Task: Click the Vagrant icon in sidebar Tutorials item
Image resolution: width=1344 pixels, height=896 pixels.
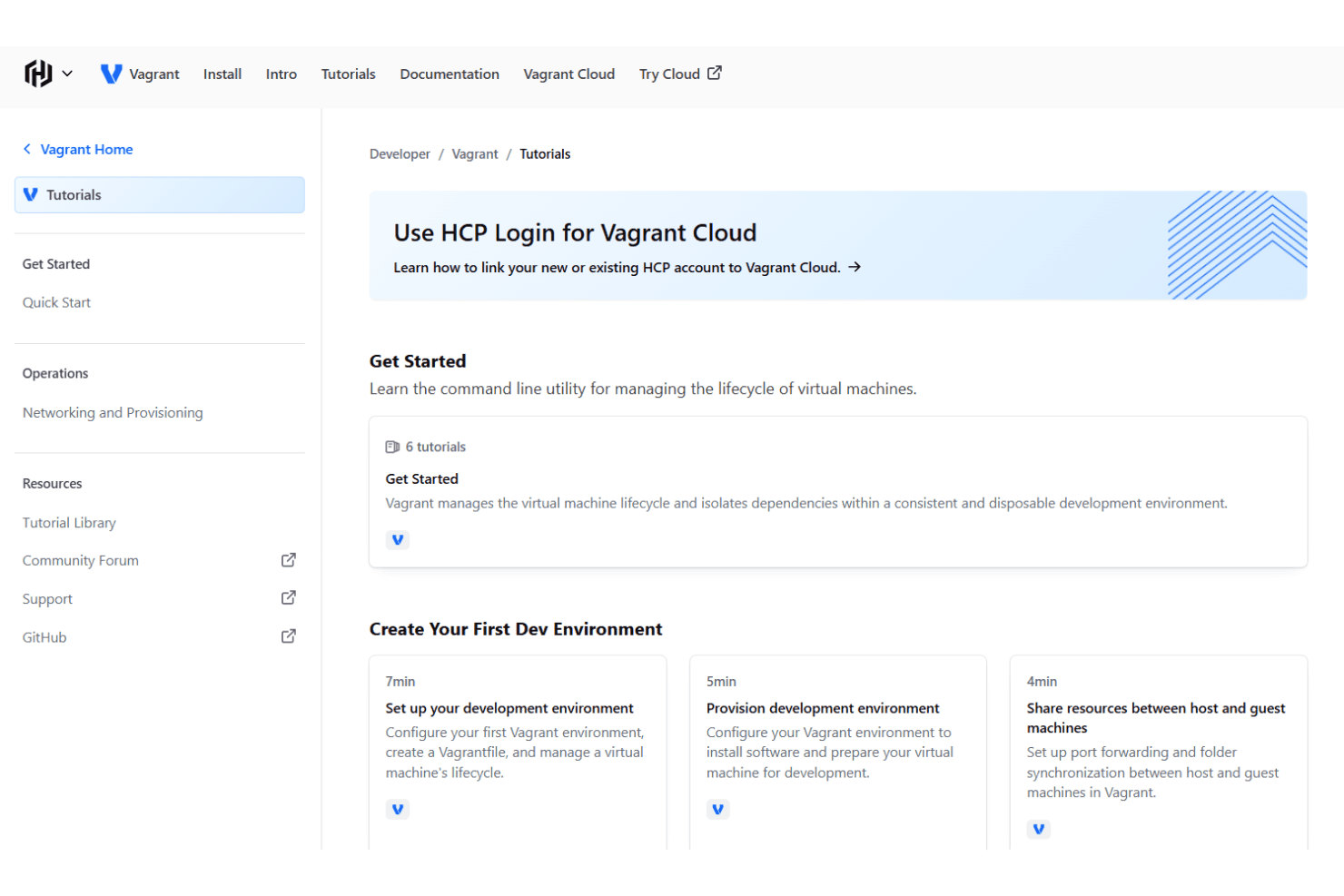Action: (x=31, y=194)
